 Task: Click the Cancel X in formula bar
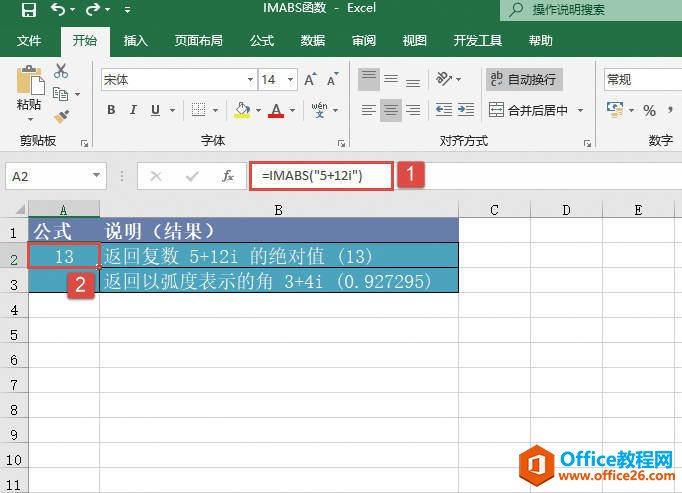(x=156, y=176)
